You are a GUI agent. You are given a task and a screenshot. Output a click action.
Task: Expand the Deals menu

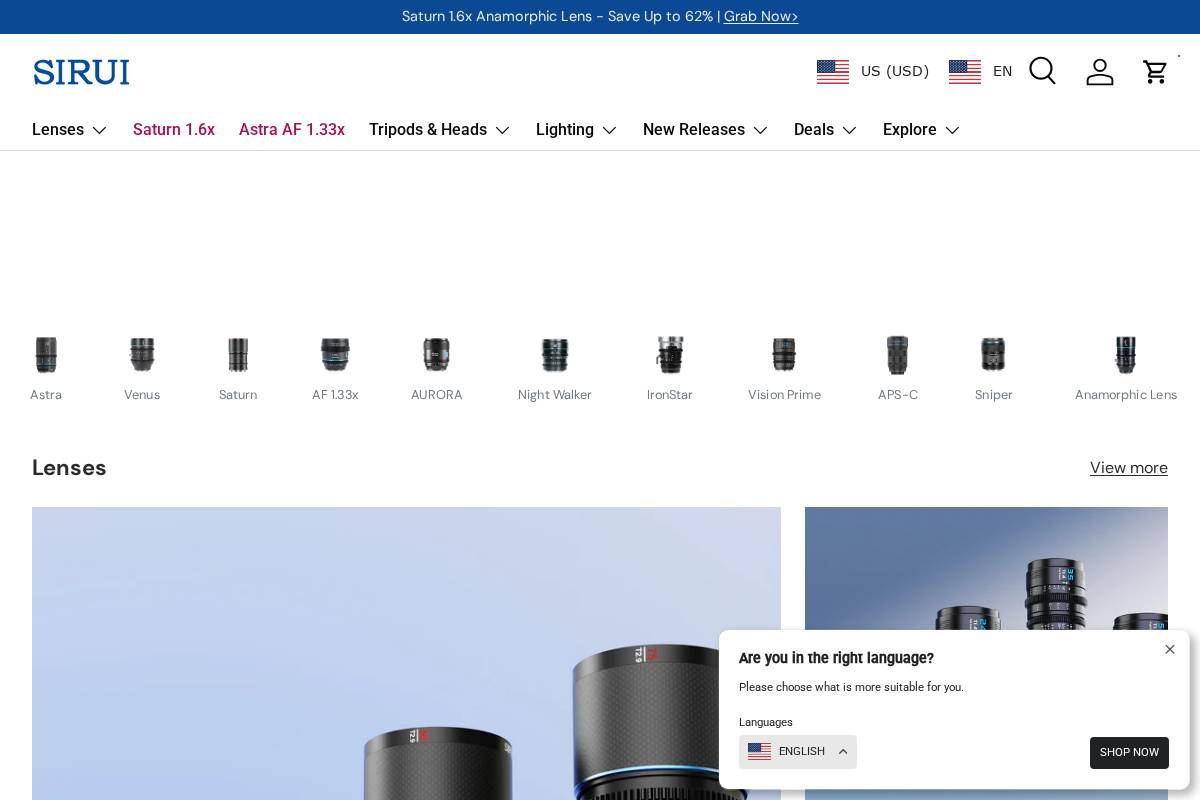[825, 130]
